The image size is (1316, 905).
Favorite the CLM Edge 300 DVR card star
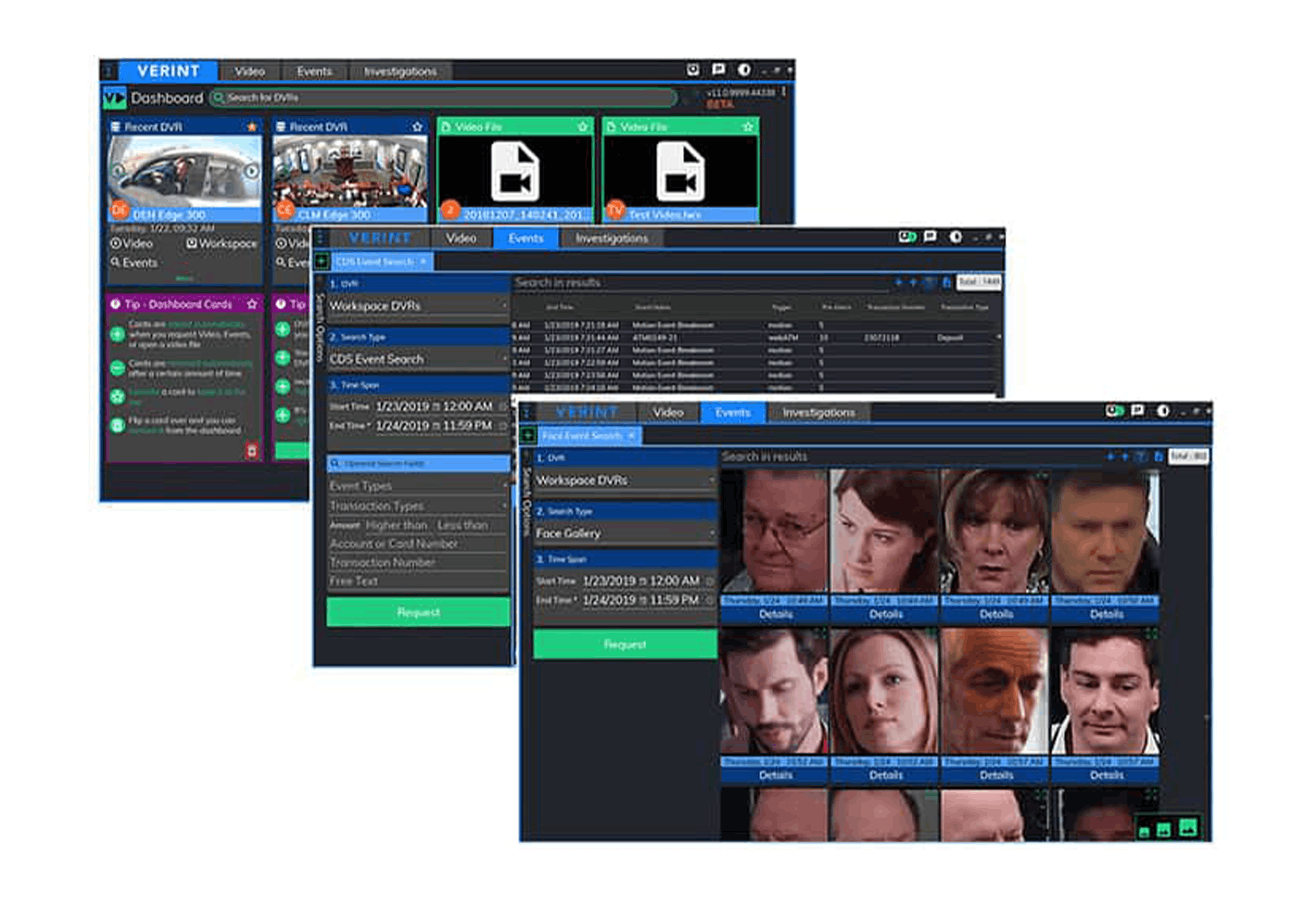417,127
